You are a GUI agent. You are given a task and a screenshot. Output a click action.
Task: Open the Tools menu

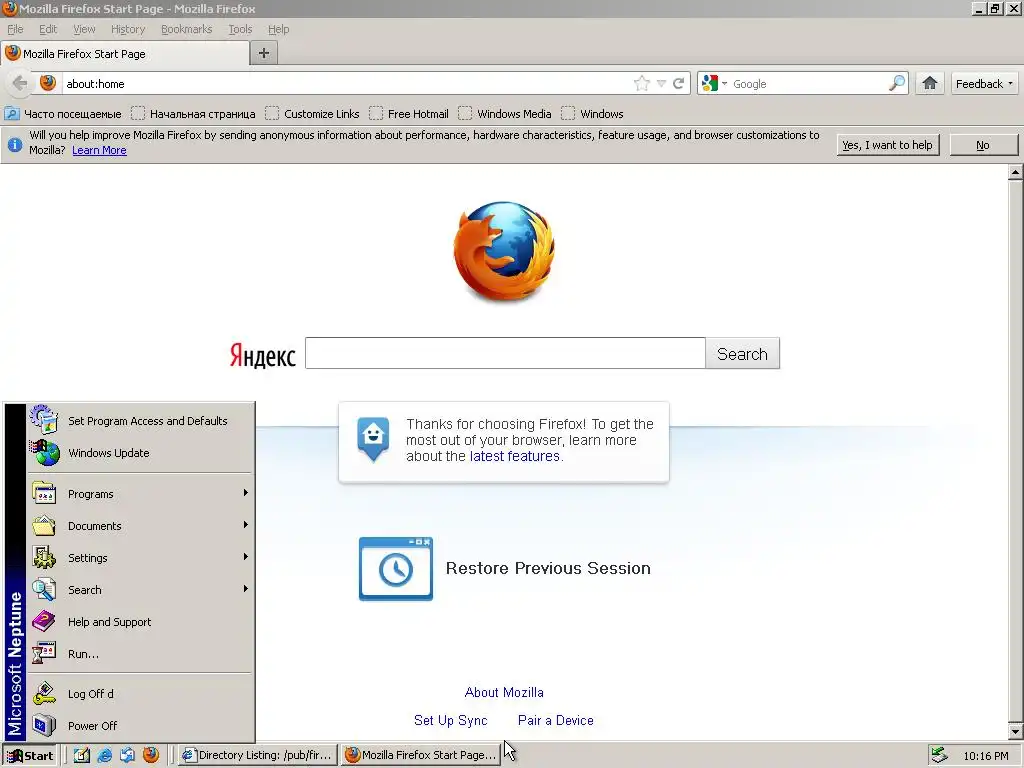(x=240, y=29)
